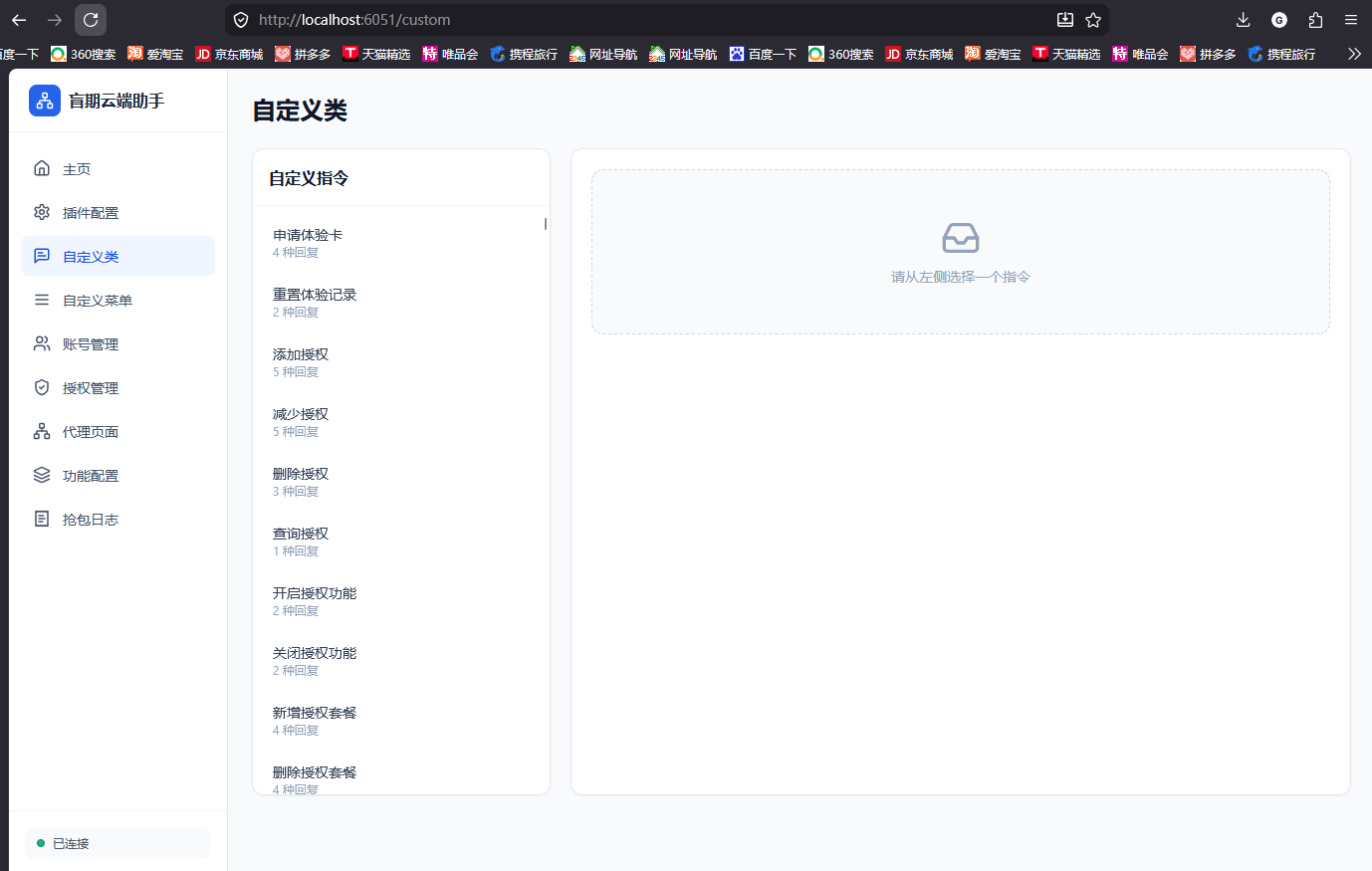Click the browser forward arrow
This screenshot has width=1372, height=871.
(55, 20)
